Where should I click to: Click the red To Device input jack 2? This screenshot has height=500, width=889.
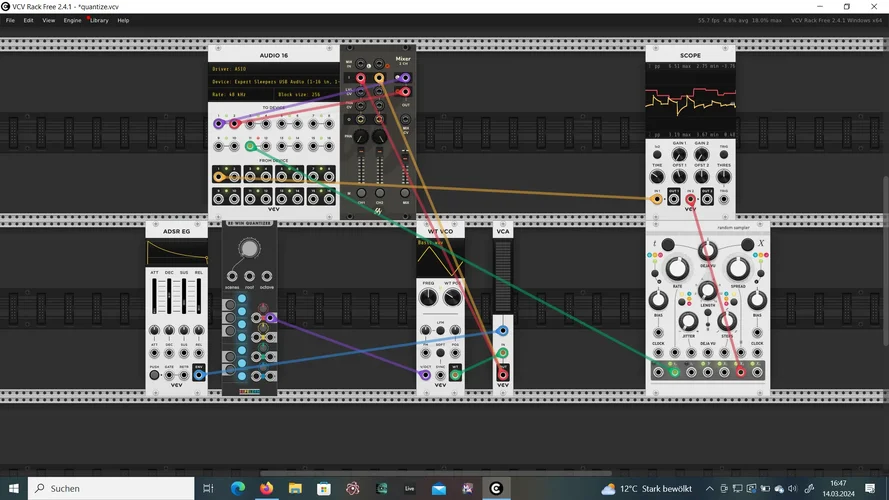(234, 124)
